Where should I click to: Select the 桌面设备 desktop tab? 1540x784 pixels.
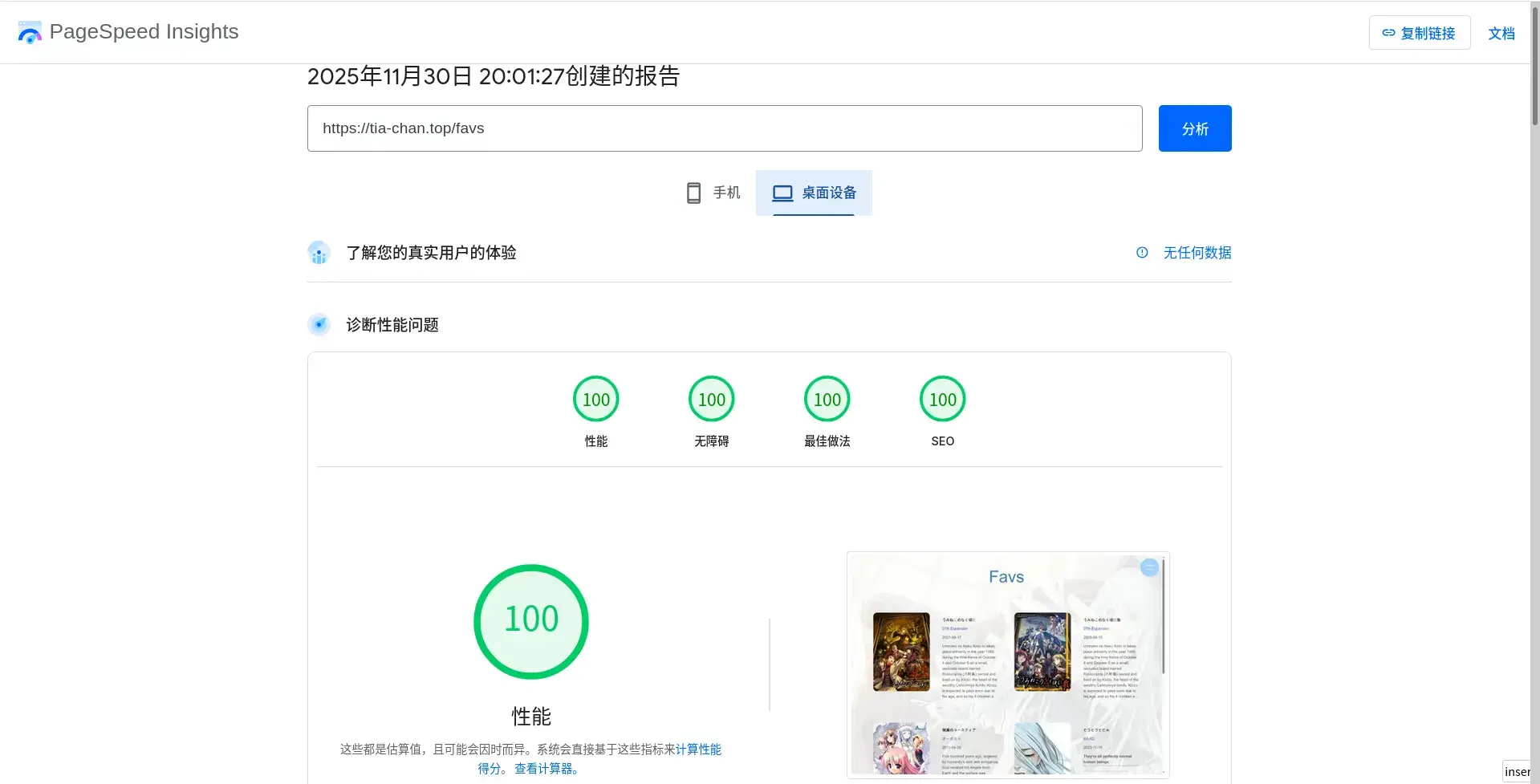tap(814, 193)
